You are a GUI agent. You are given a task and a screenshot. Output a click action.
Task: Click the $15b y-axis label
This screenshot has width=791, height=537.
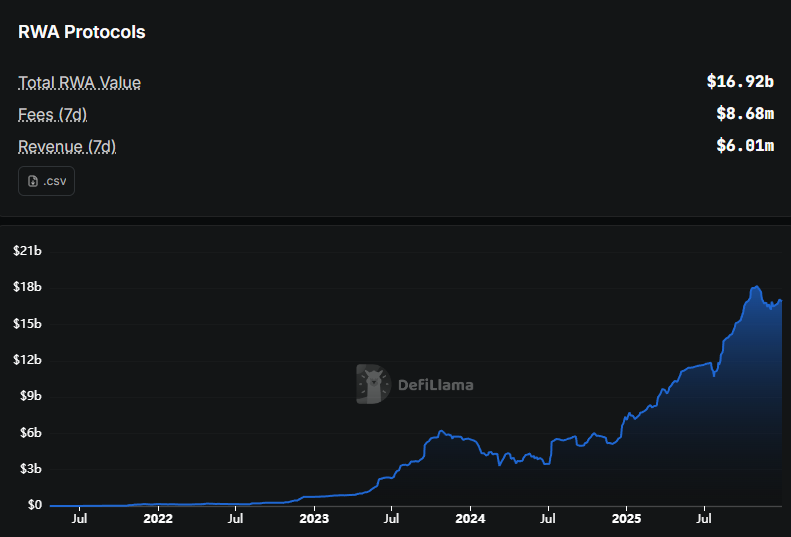[x=27, y=323]
